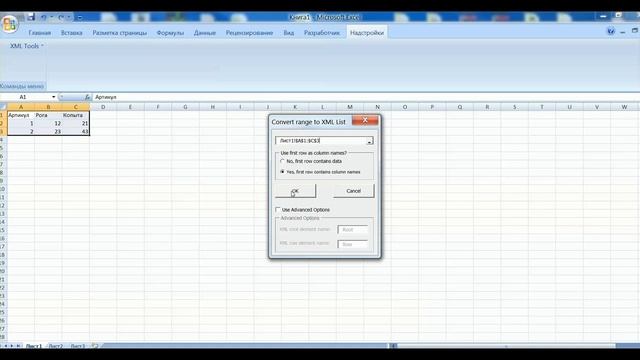The image size is (640, 360).
Task: Open the Name Box dropdown arrow
Action: pyautogui.click(x=53, y=97)
